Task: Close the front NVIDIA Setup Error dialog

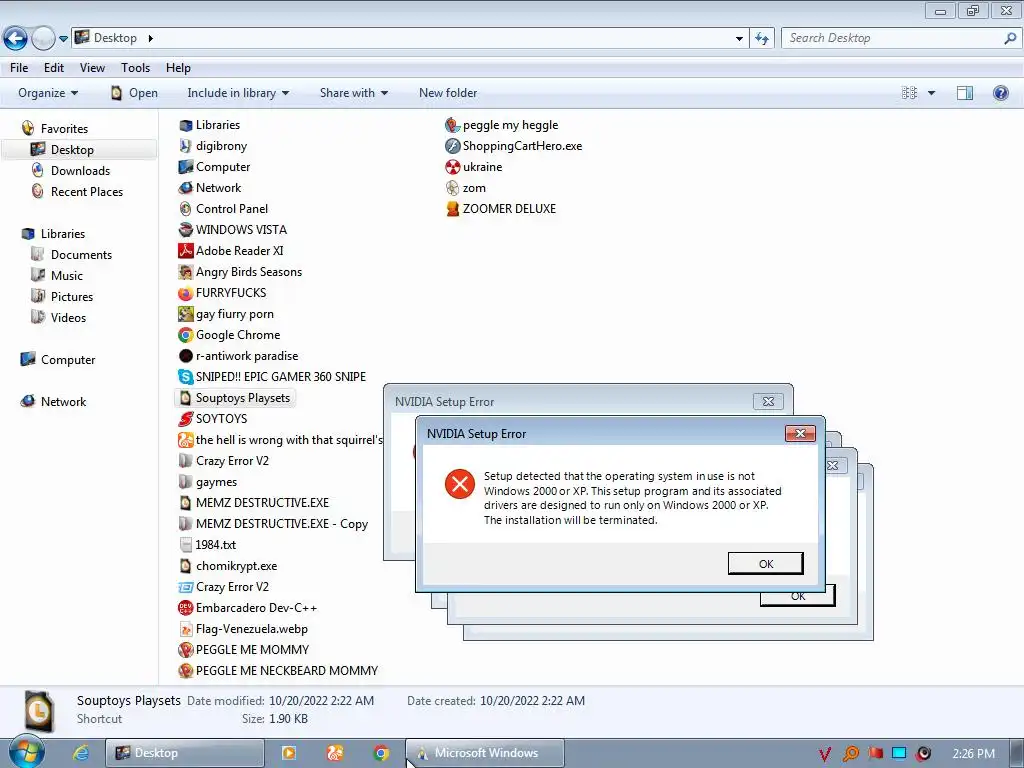Action: 800,434
